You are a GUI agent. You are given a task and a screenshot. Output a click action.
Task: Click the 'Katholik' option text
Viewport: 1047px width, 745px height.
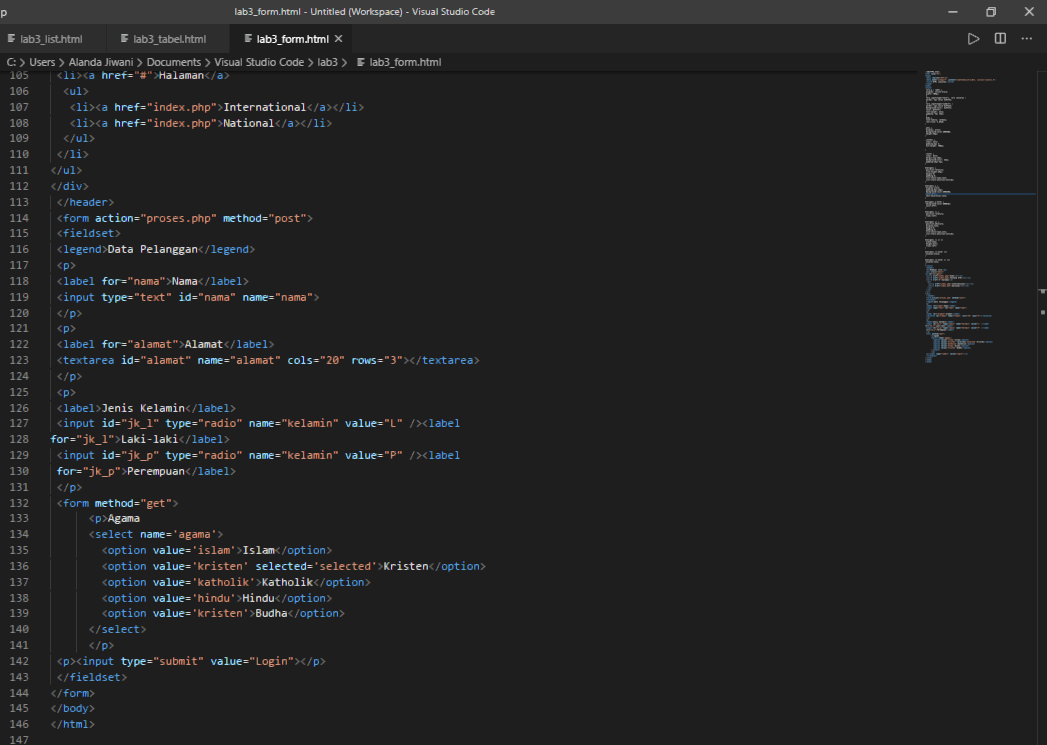pos(287,582)
